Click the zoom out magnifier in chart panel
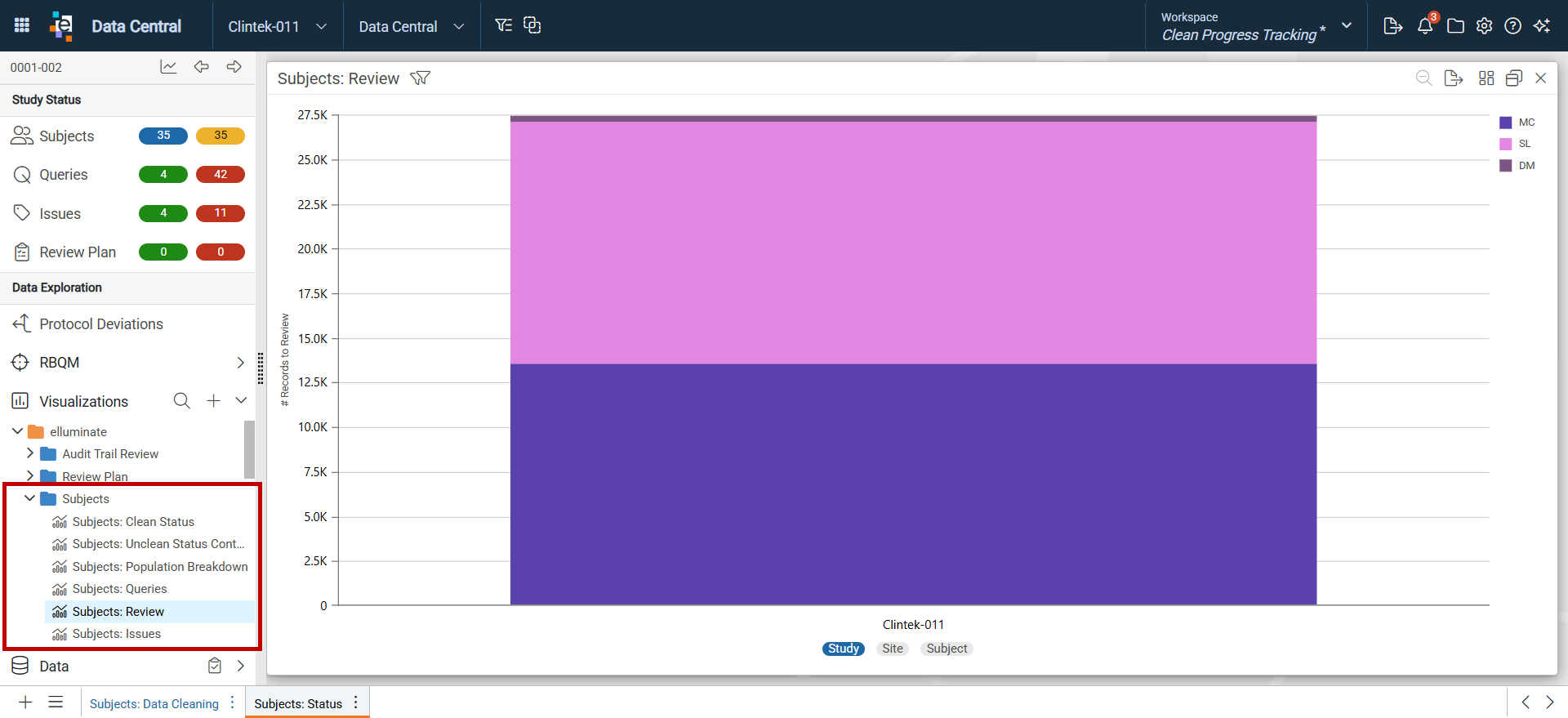 [1423, 78]
